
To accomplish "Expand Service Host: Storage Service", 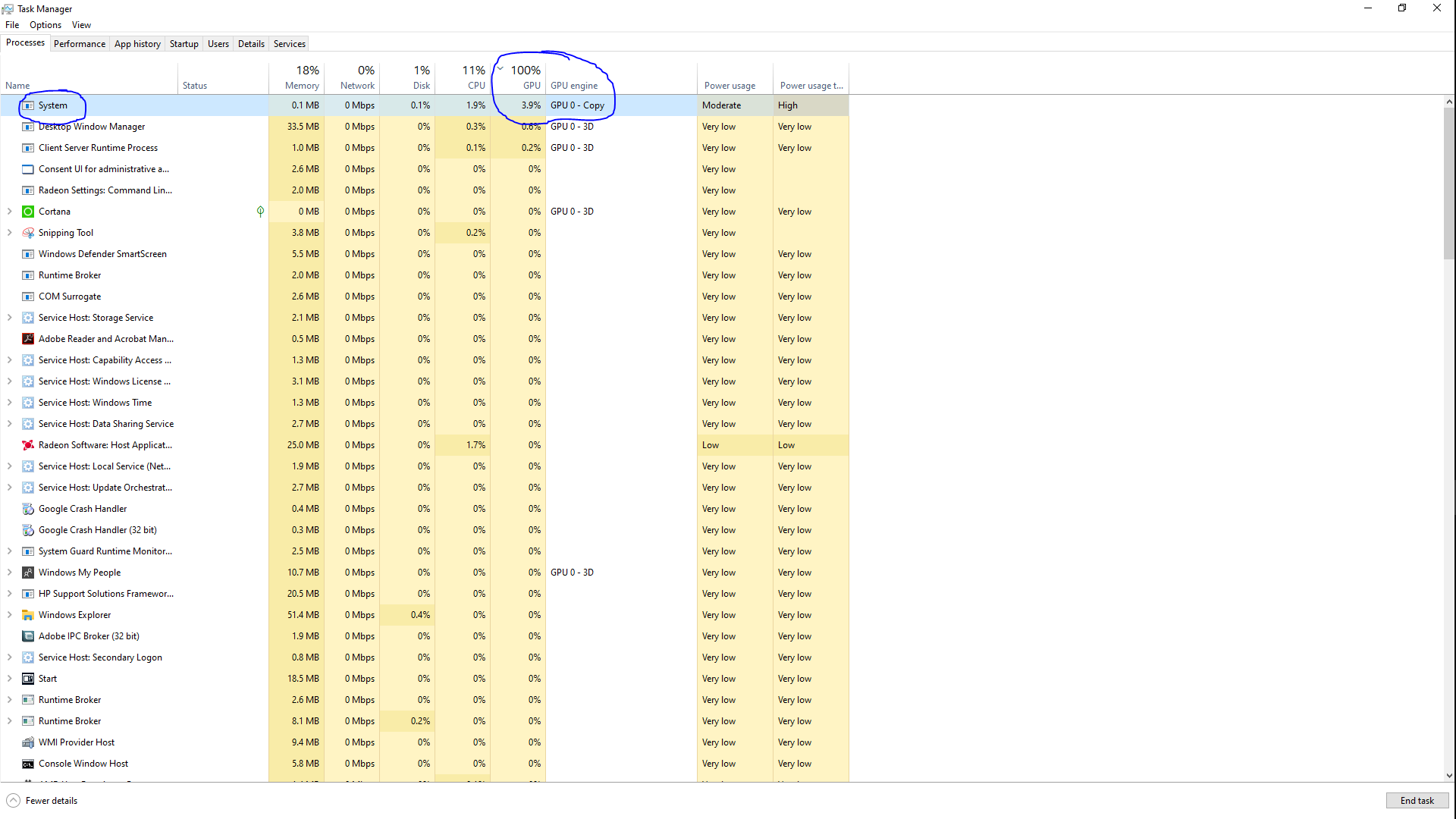I will 9,318.
